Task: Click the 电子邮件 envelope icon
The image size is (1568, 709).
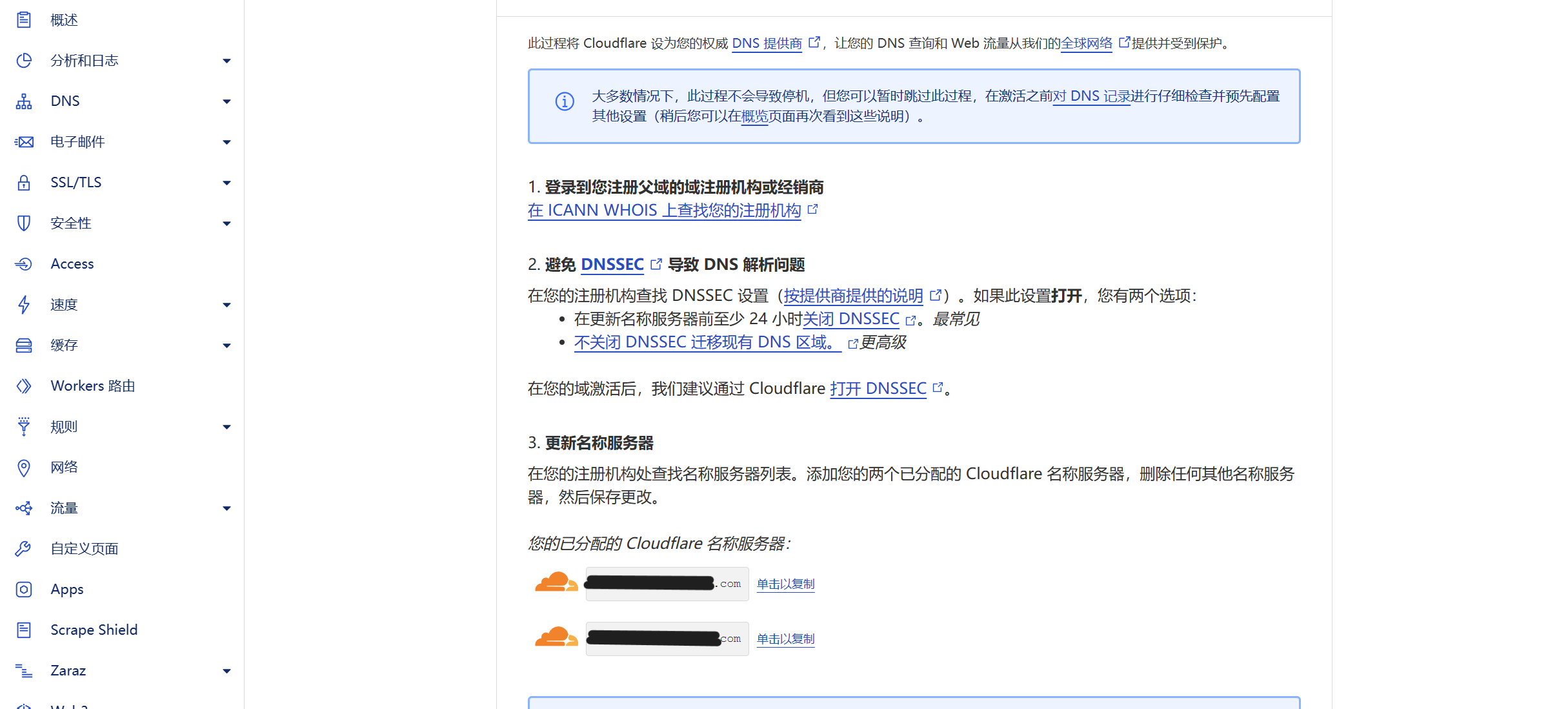Action: pos(24,142)
